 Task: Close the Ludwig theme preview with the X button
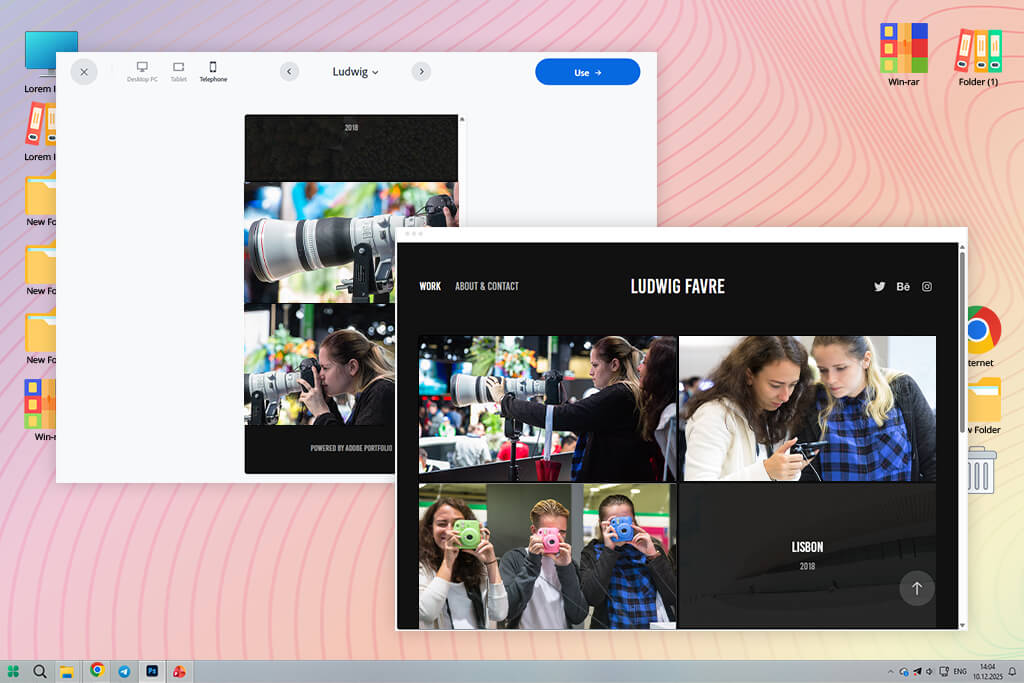click(84, 72)
